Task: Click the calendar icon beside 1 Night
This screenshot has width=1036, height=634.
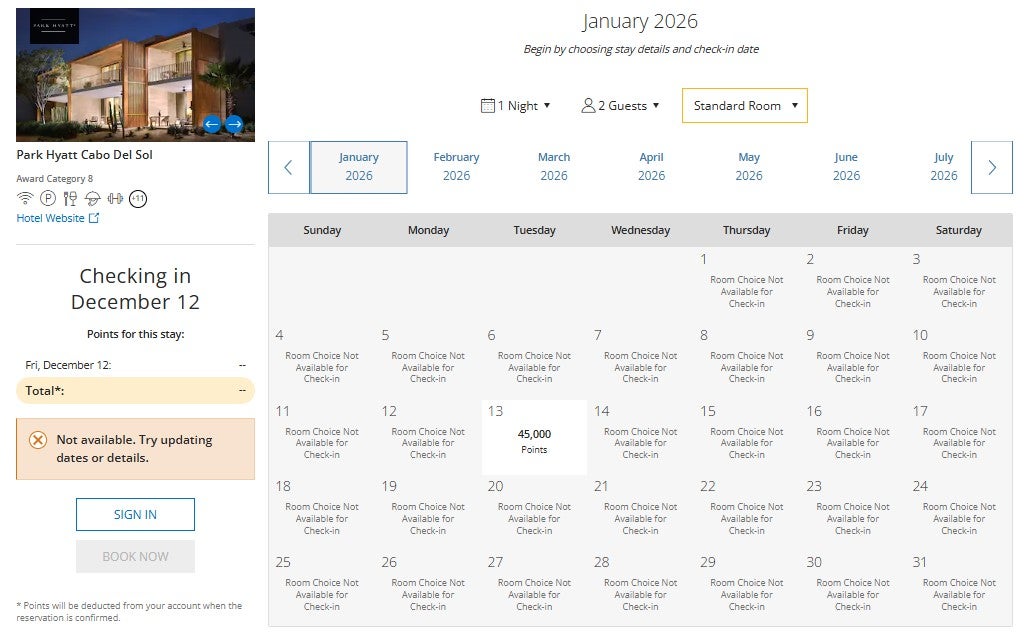Action: tap(489, 105)
